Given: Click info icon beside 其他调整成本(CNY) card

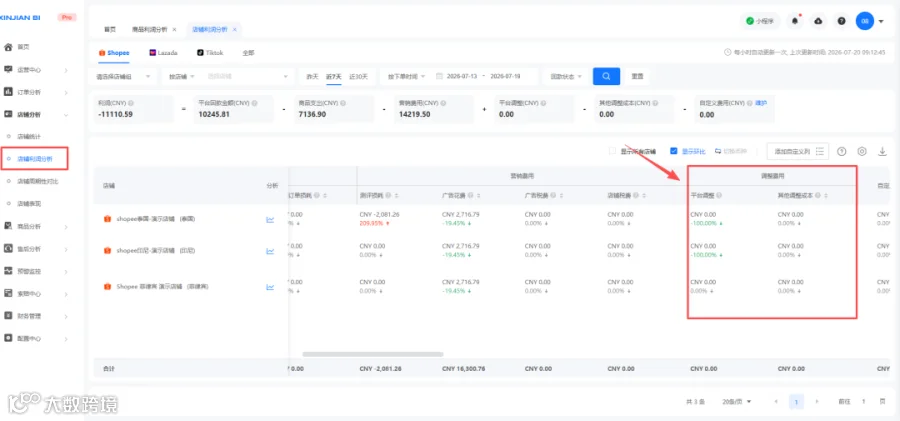Looking at the screenshot, I should click(x=654, y=103).
